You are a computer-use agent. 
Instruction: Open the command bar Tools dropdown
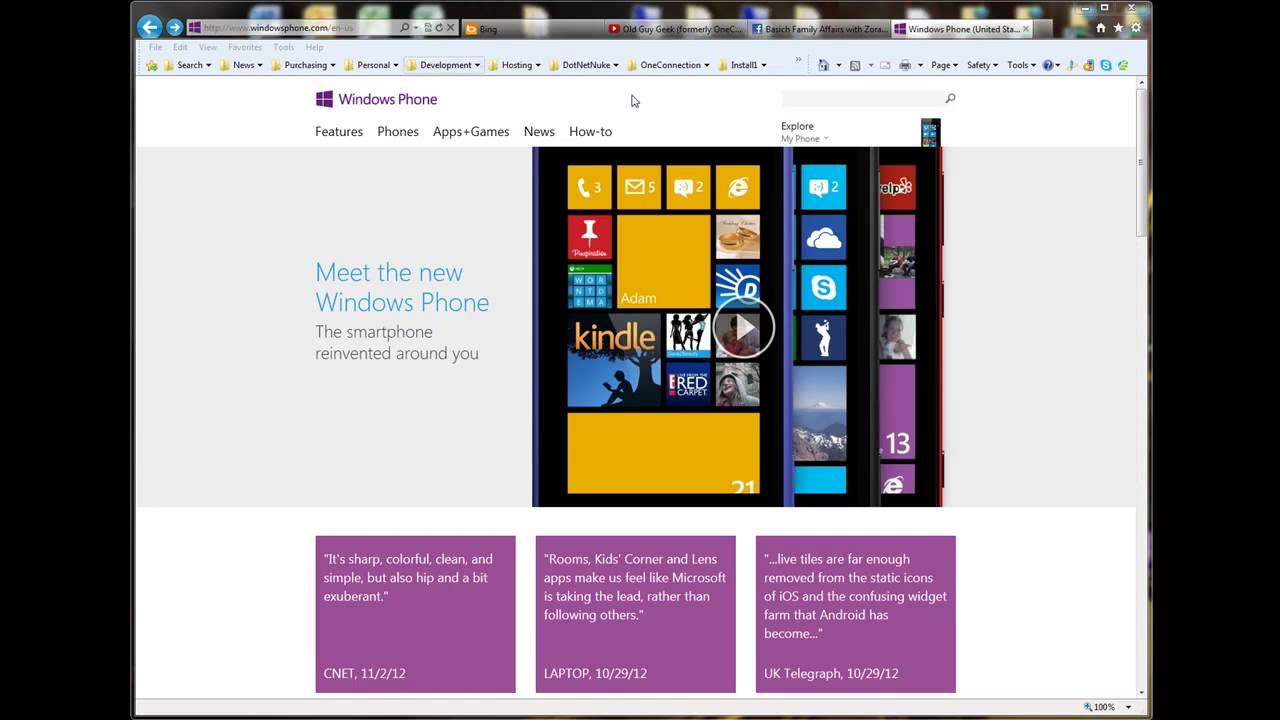point(1021,65)
